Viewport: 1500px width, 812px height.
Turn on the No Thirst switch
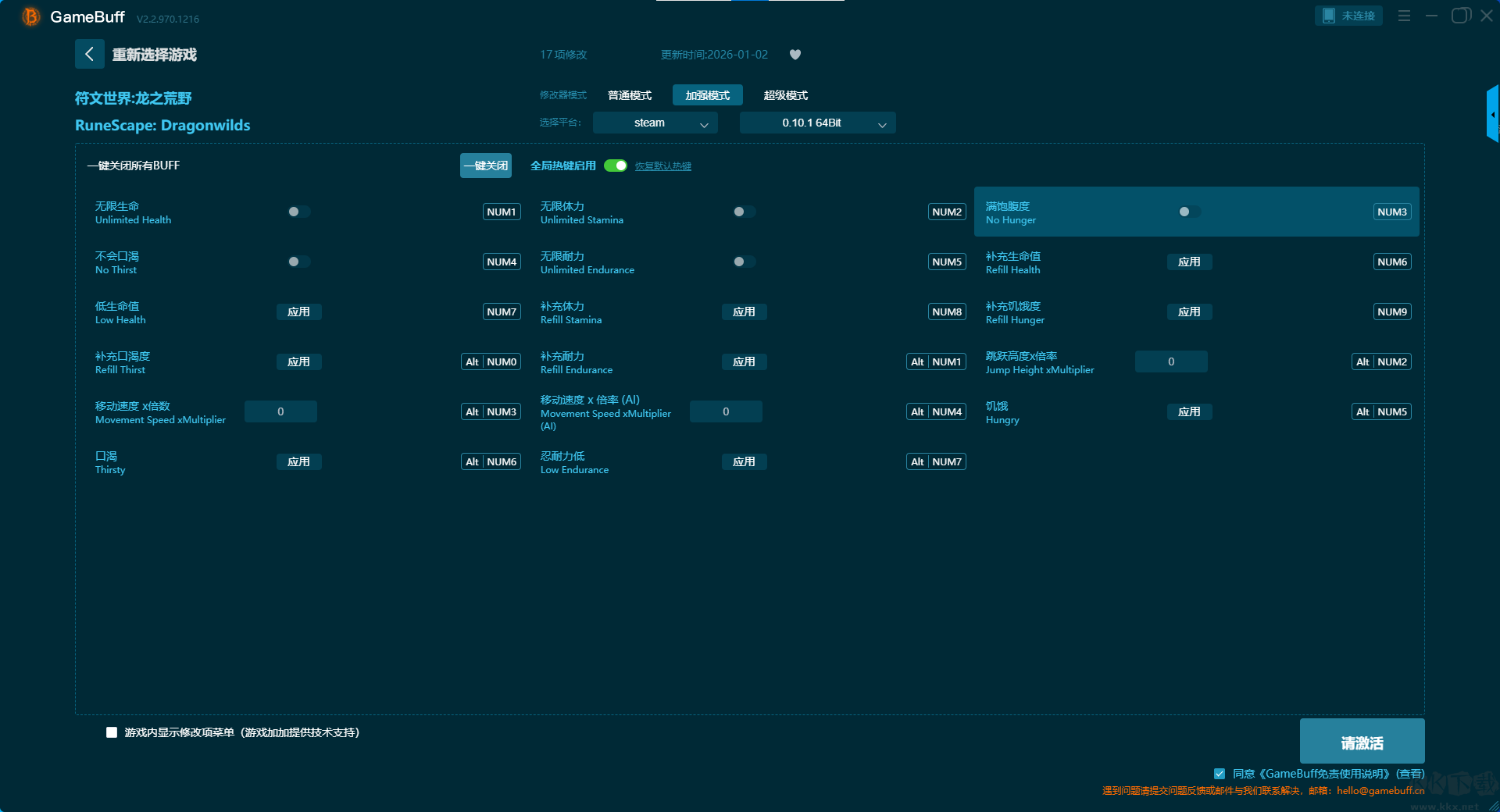tap(298, 262)
